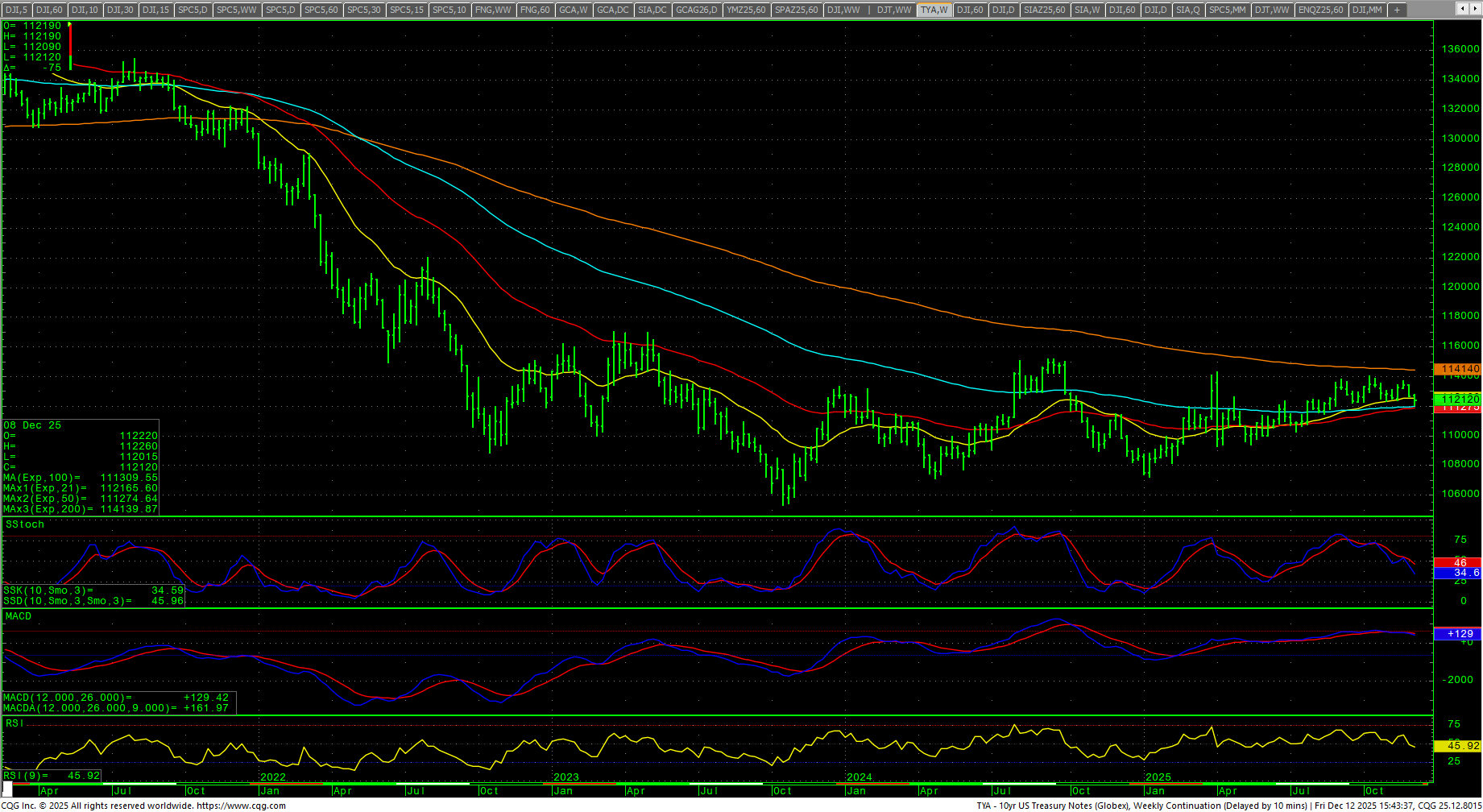The width and height of the screenshot is (1483, 812).
Task: Click the RSI study panel label
Action: 14,723
